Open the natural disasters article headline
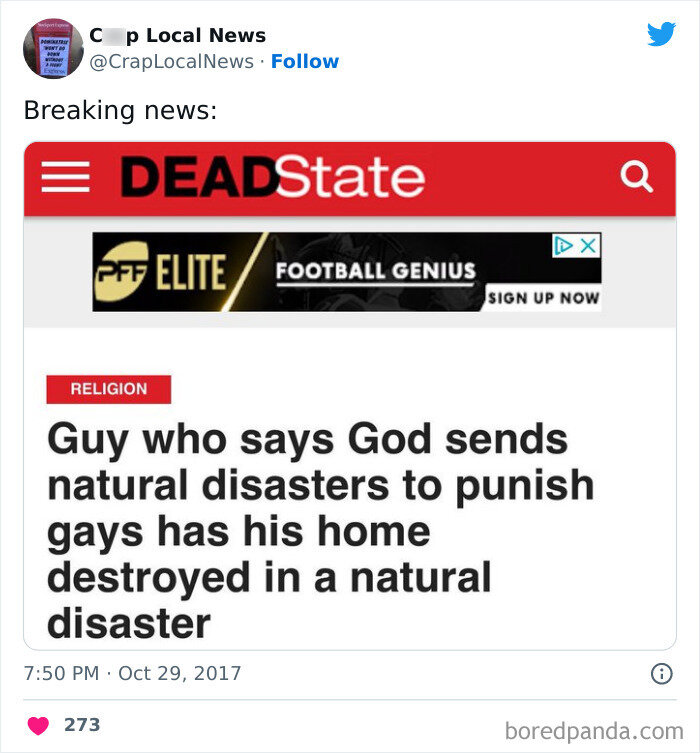The image size is (700, 753). 320,531
